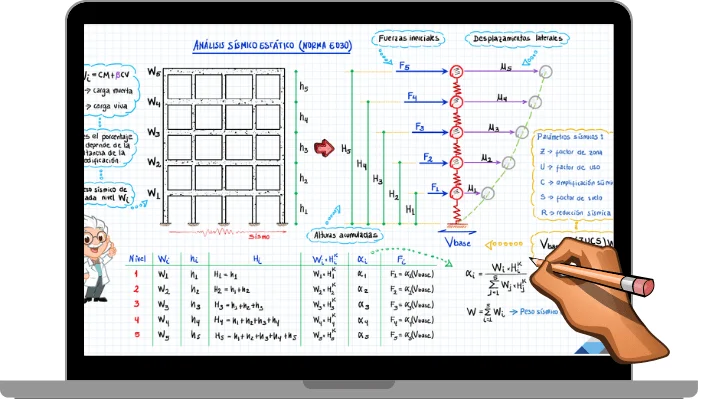The width and height of the screenshot is (701, 399).
Task: Click the 'W3' label left of the building
Action: (x=153, y=132)
